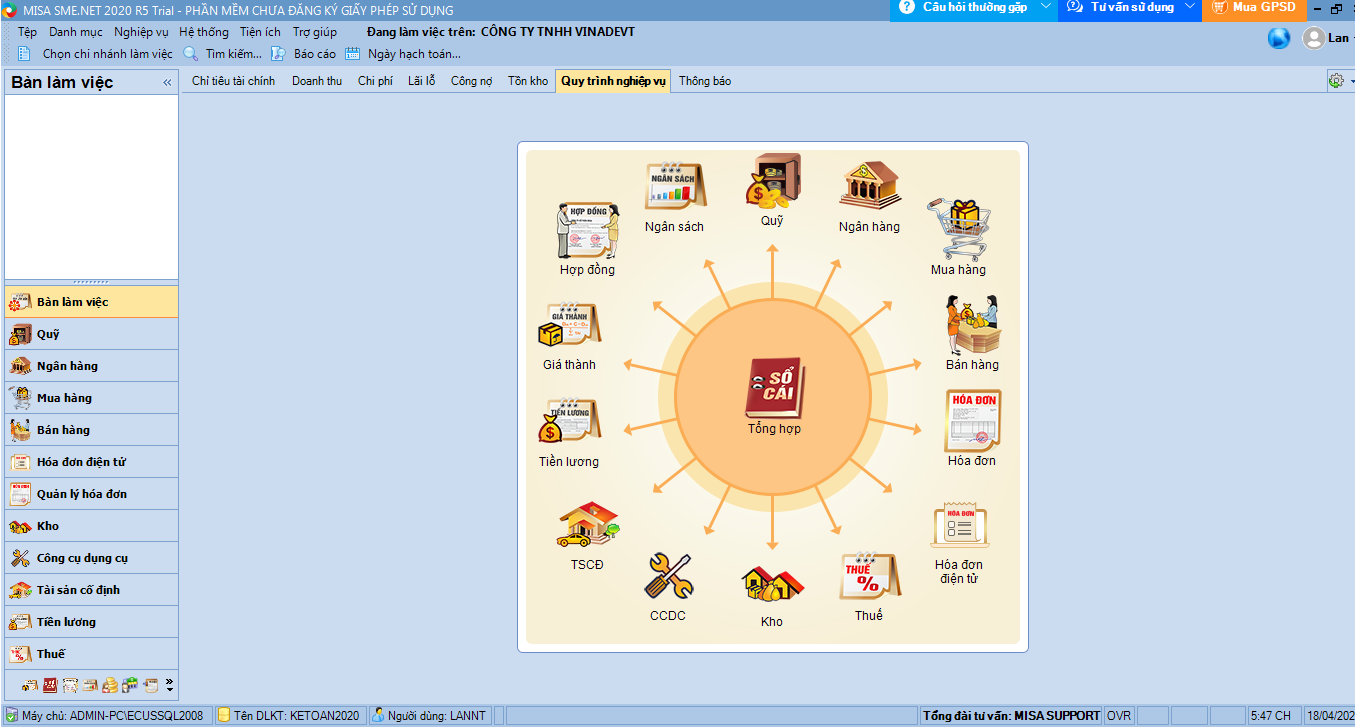This screenshot has width=1355, height=727.
Task: Open the Bán hàng icon in workflow diagram
Action: pos(972,325)
